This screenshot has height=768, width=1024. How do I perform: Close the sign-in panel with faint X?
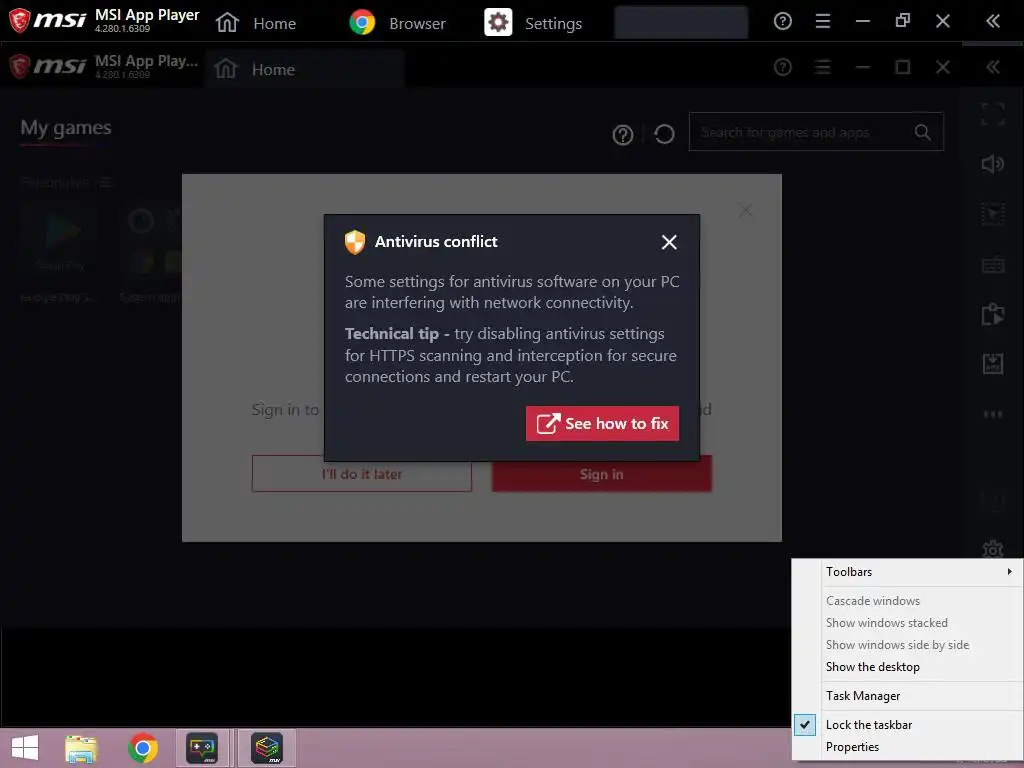pos(745,210)
